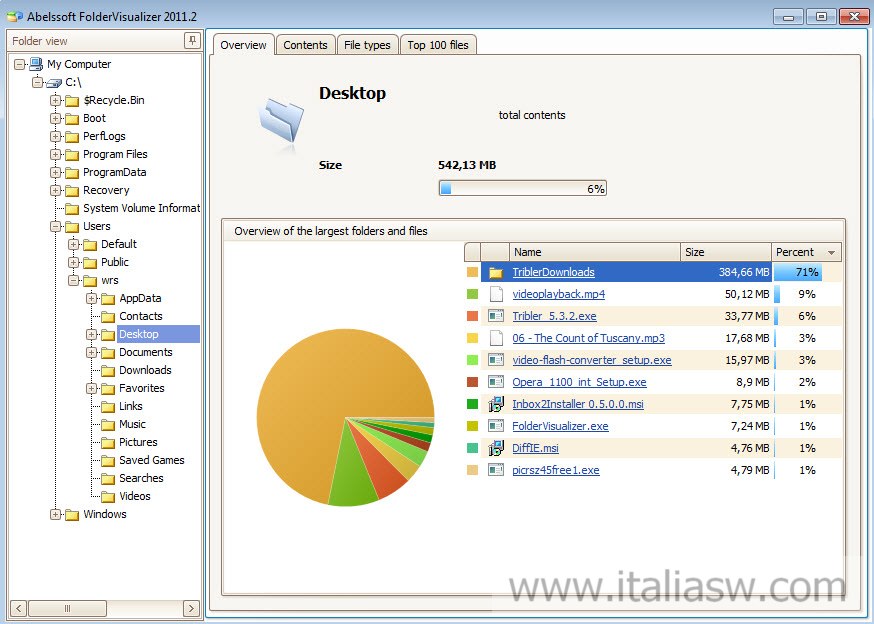Click the folder tree scroll left arrow
Viewport: 874px width, 624px height.
pos(18,608)
